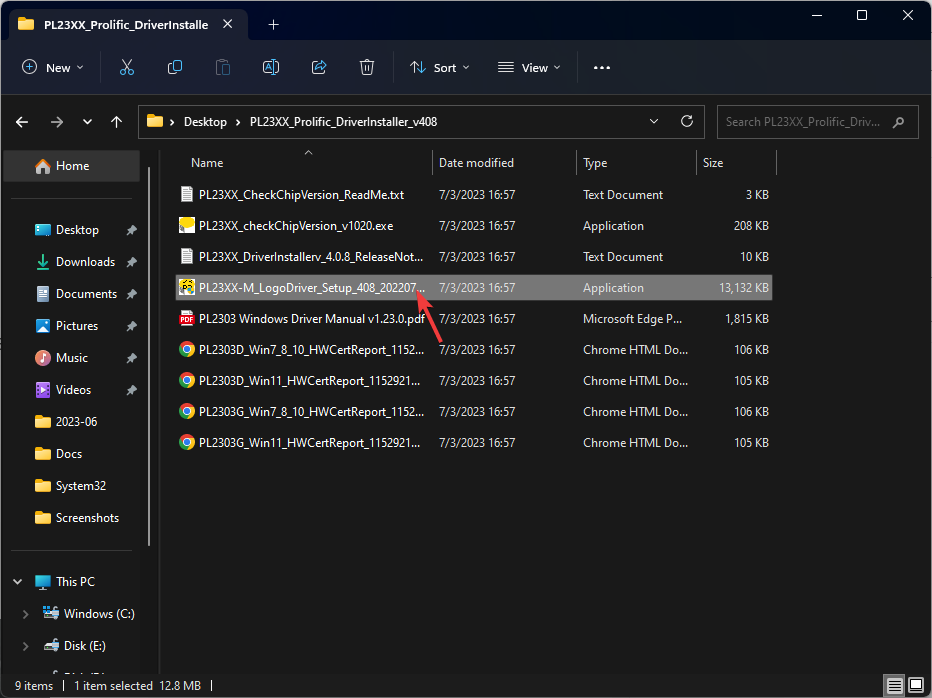Switch to details view in status bar
This screenshot has height=698, width=932.
coord(894,686)
